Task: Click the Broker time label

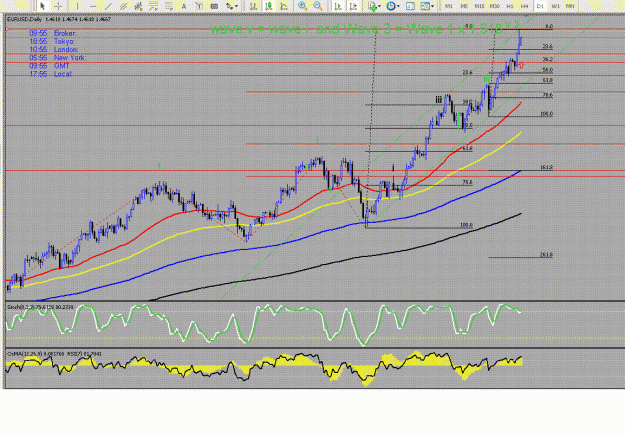Action: tap(65, 33)
